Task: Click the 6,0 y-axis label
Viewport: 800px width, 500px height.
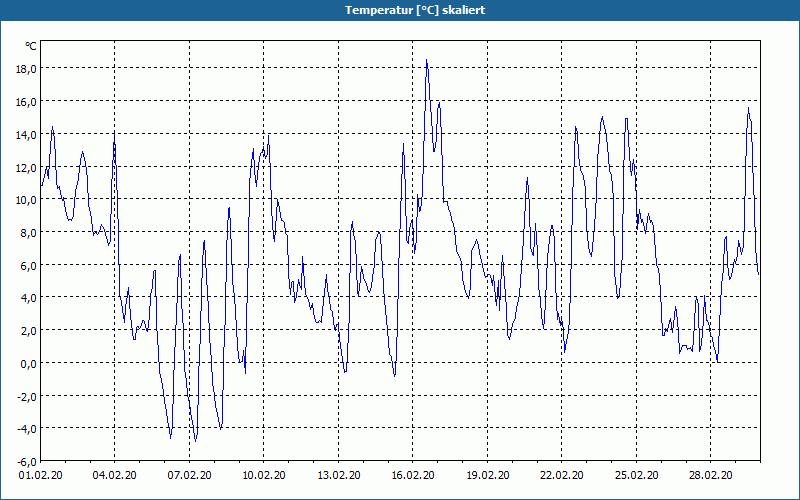Action: click(28, 265)
